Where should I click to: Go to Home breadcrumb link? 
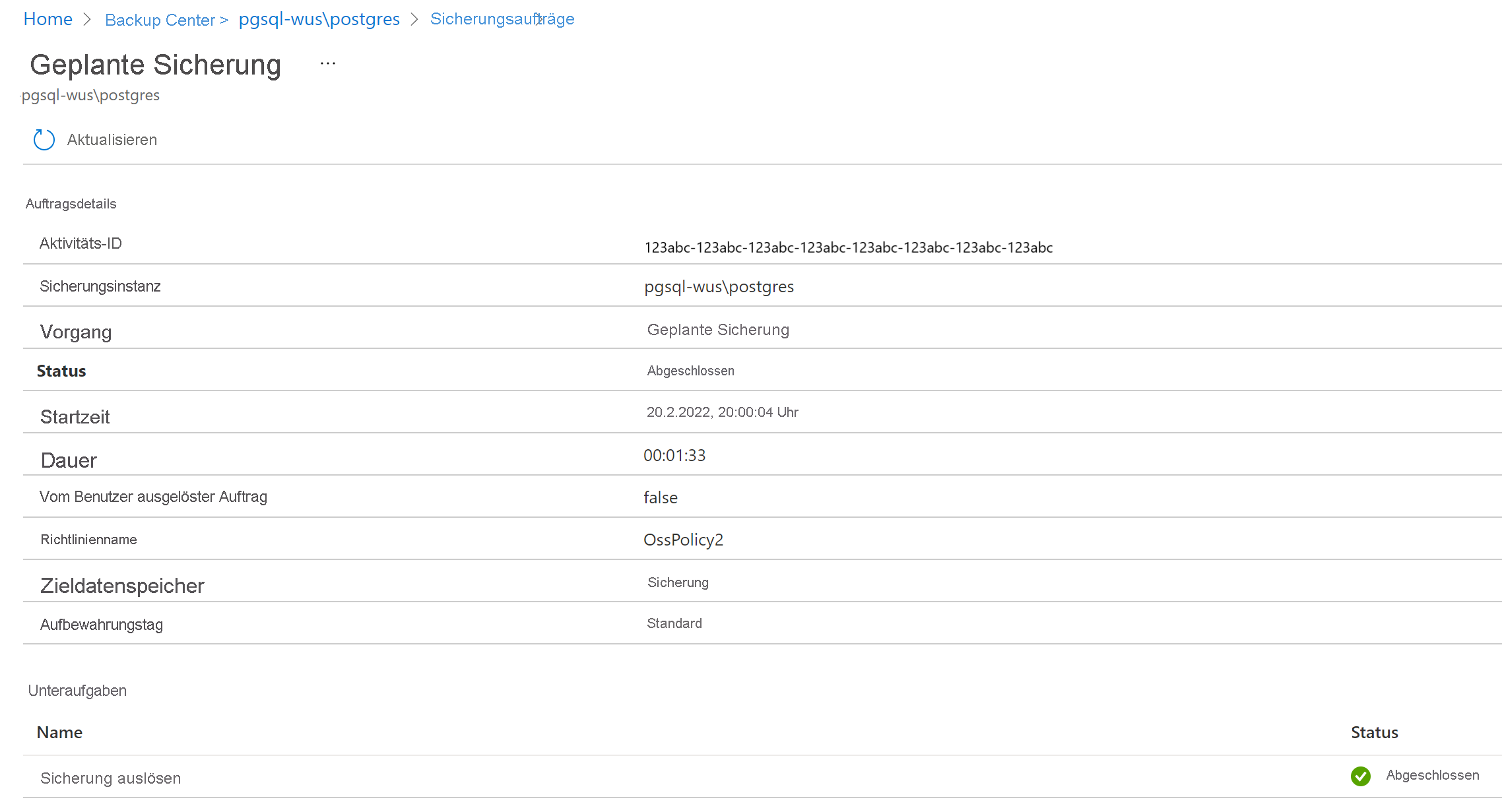(x=48, y=19)
